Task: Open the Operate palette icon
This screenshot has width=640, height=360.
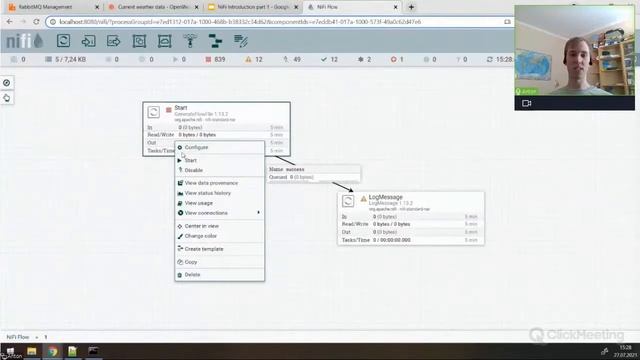Action: (x=7, y=98)
